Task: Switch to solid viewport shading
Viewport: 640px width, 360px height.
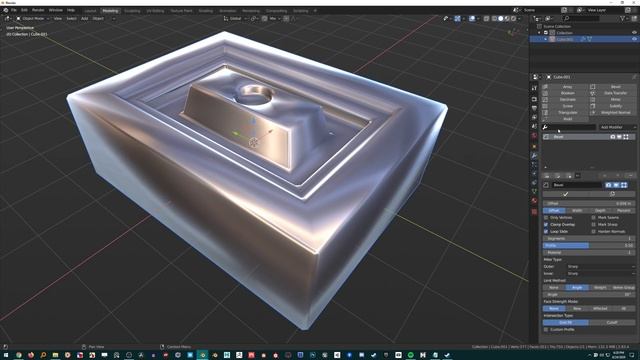Action: tap(500, 18)
